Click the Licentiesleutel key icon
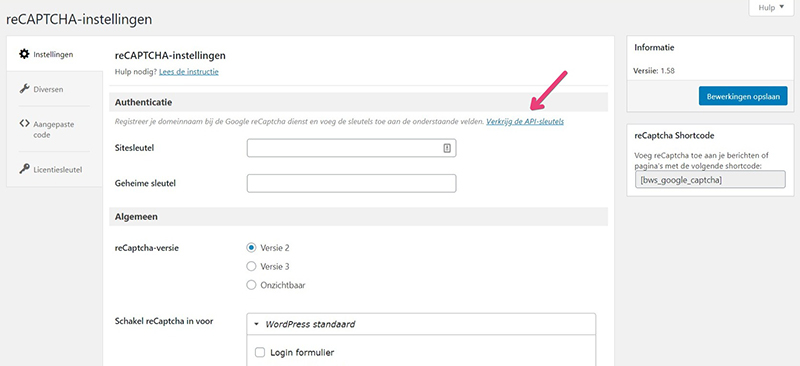 point(24,169)
